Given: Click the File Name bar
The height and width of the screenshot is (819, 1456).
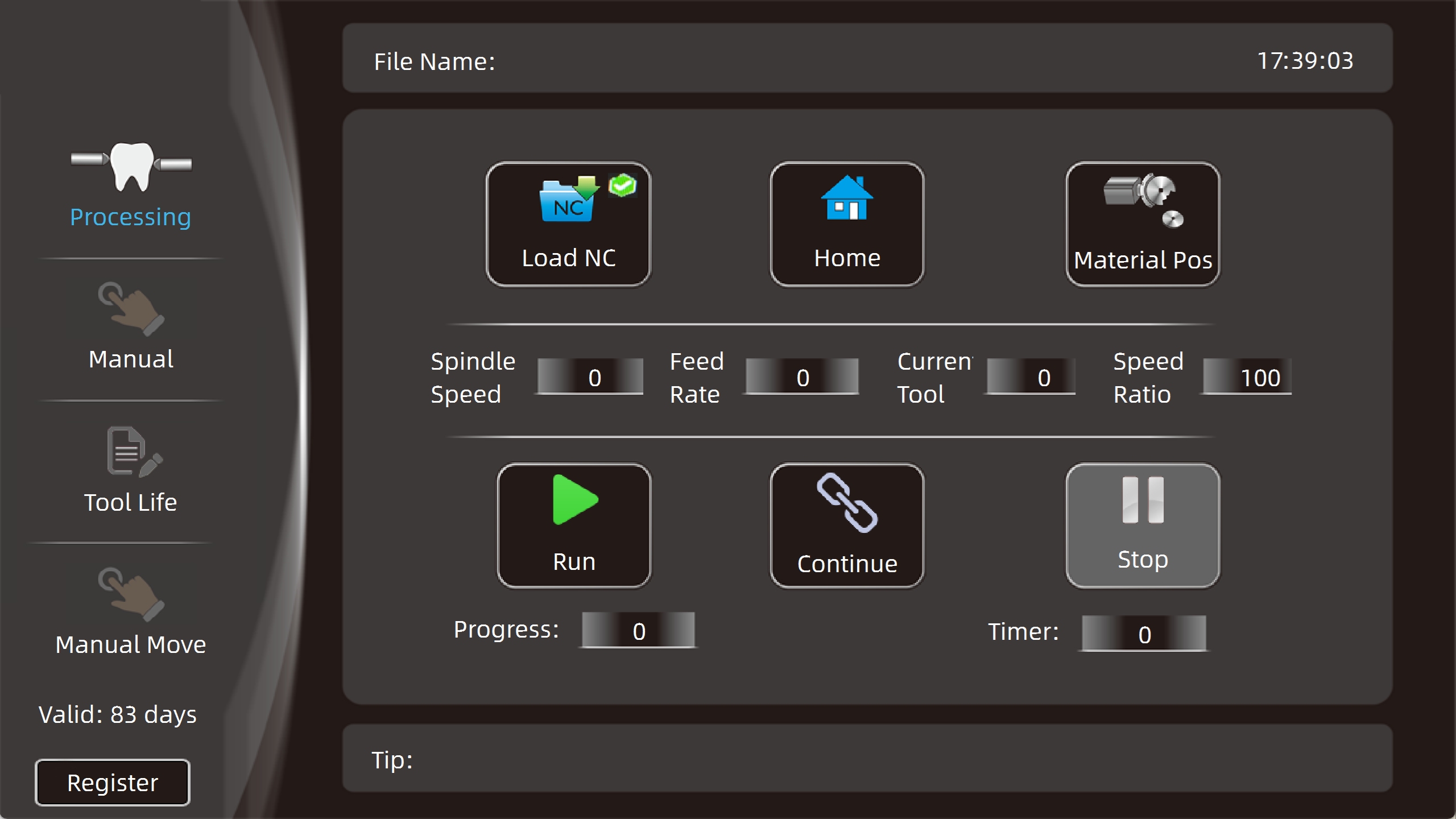Looking at the screenshot, I should click(867, 58).
